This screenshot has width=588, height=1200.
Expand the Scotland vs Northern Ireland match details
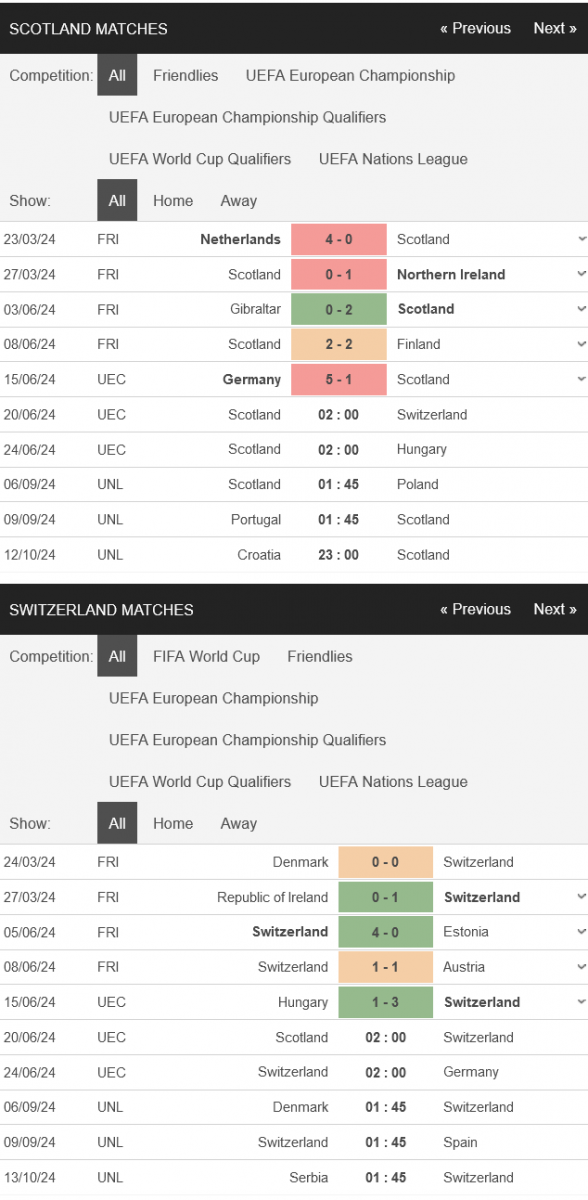tap(581, 274)
